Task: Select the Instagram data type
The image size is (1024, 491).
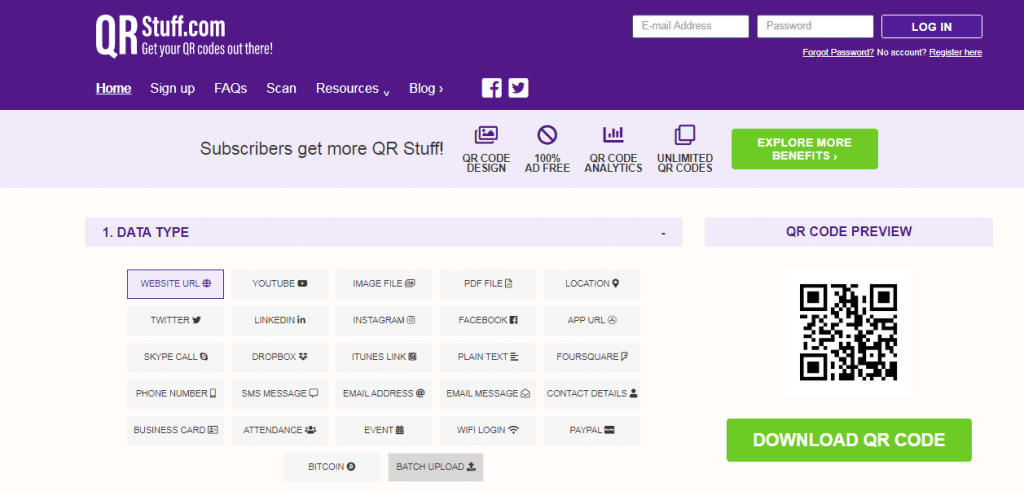Action: pos(384,321)
